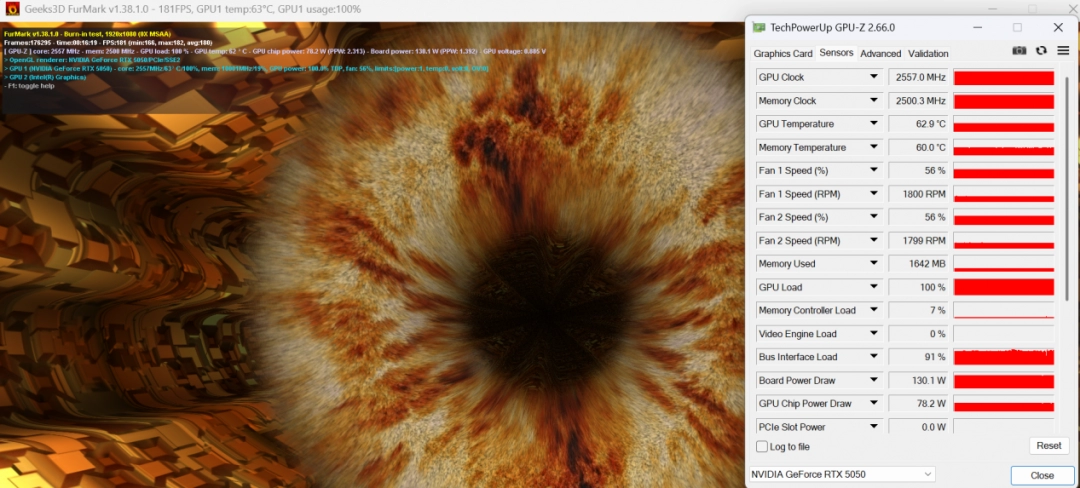Open the GPU-Z hamburger menu icon

[x=1063, y=51]
